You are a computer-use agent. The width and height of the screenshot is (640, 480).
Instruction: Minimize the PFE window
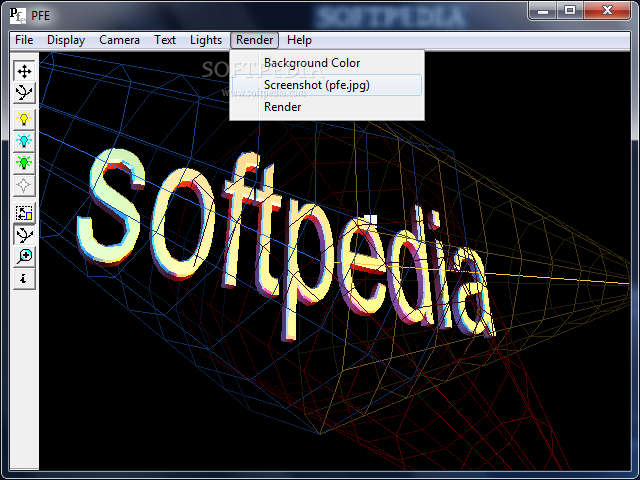(x=543, y=11)
